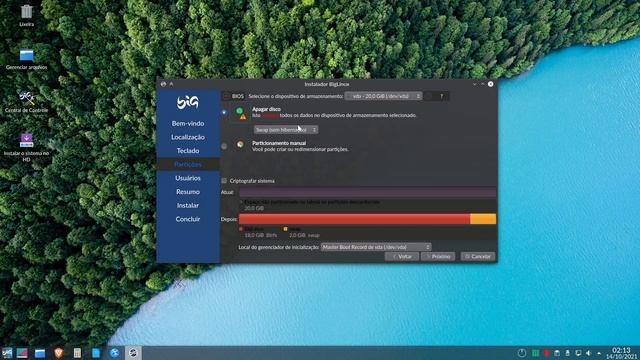This screenshot has height=360, width=640.
Task: Click the installer window menu icon in titlebar
Action: pos(163,84)
